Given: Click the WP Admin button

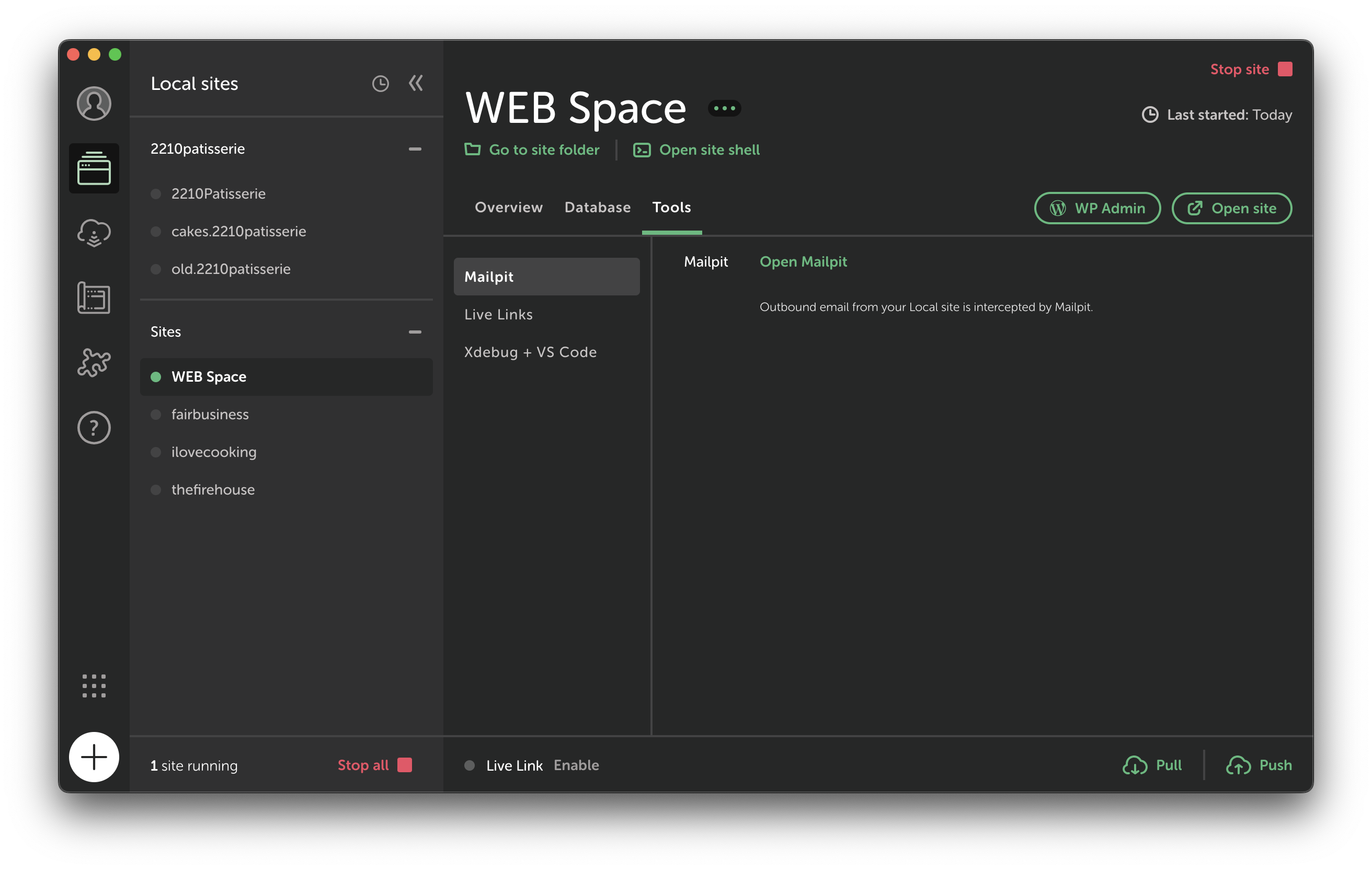Looking at the screenshot, I should pyautogui.click(x=1097, y=208).
